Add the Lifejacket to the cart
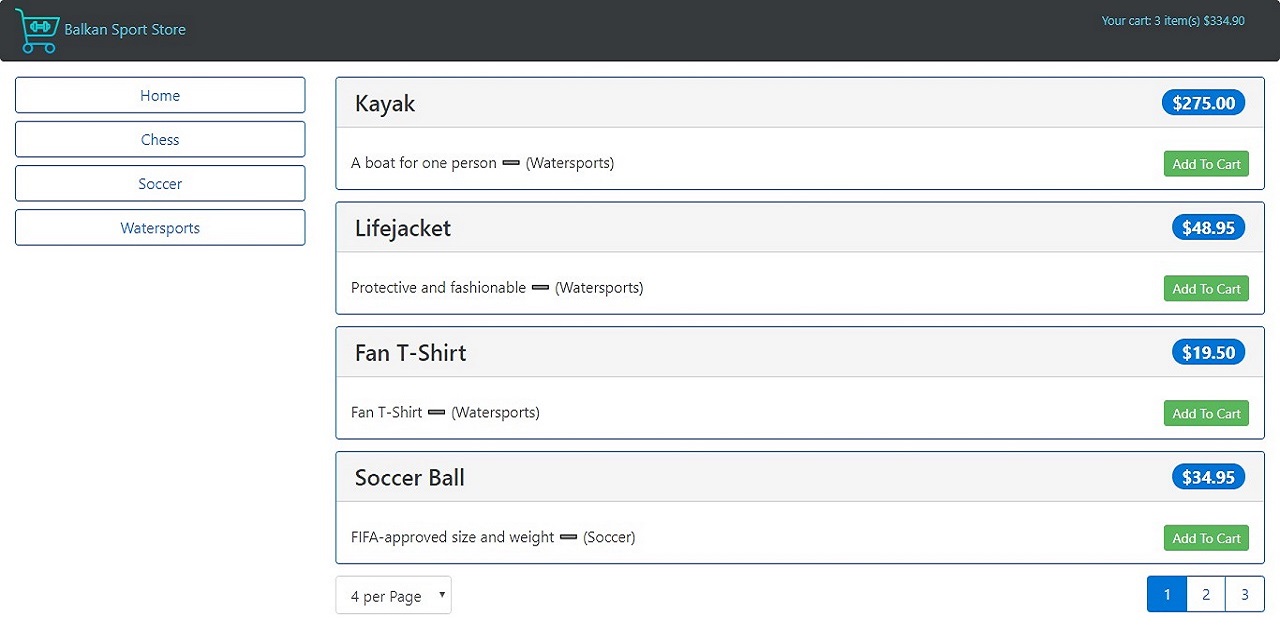The width and height of the screenshot is (1280, 640). click(1206, 288)
